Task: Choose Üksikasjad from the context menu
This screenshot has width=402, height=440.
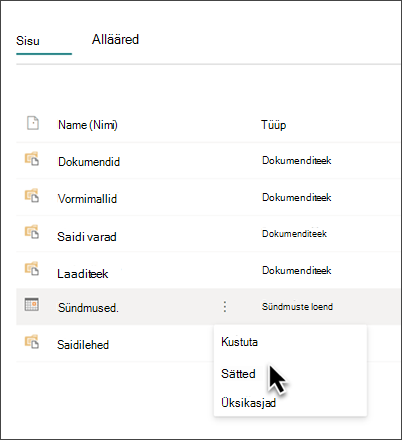Action: 248,403
